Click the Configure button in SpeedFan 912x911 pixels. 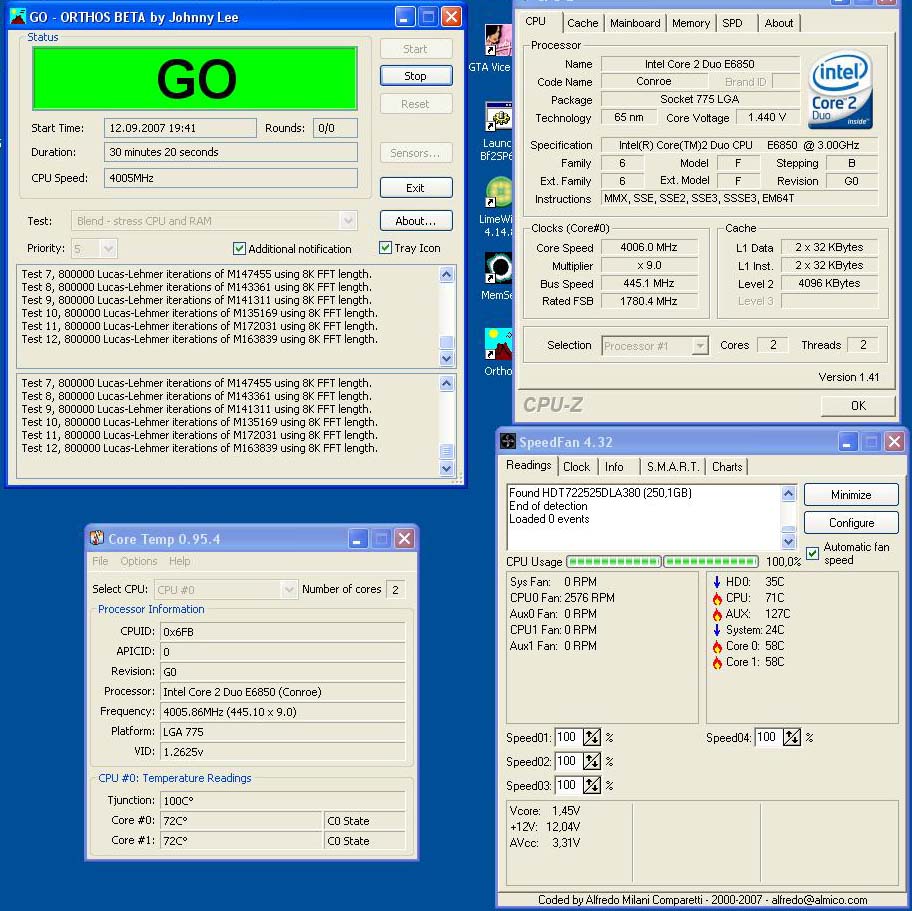pos(851,522)
